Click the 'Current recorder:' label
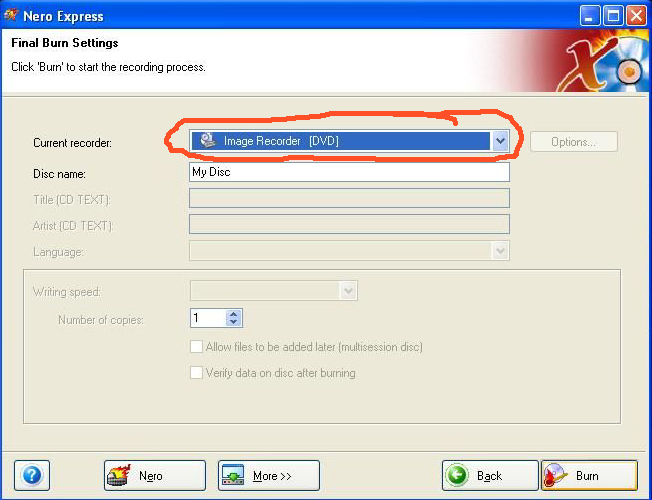The height and width of the screenshot is (500, 652). [72, 143]
